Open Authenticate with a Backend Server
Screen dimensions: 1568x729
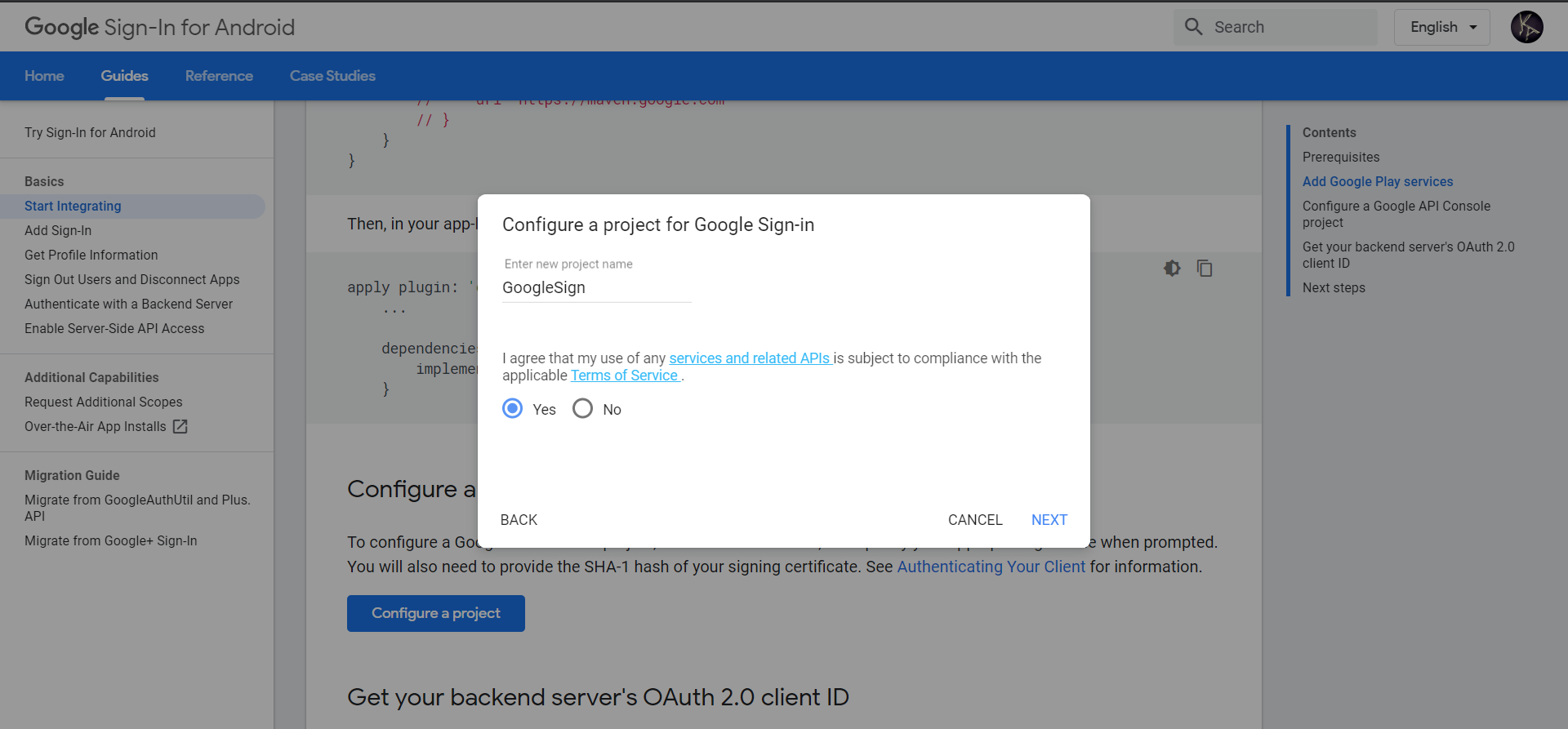(128, 304)
